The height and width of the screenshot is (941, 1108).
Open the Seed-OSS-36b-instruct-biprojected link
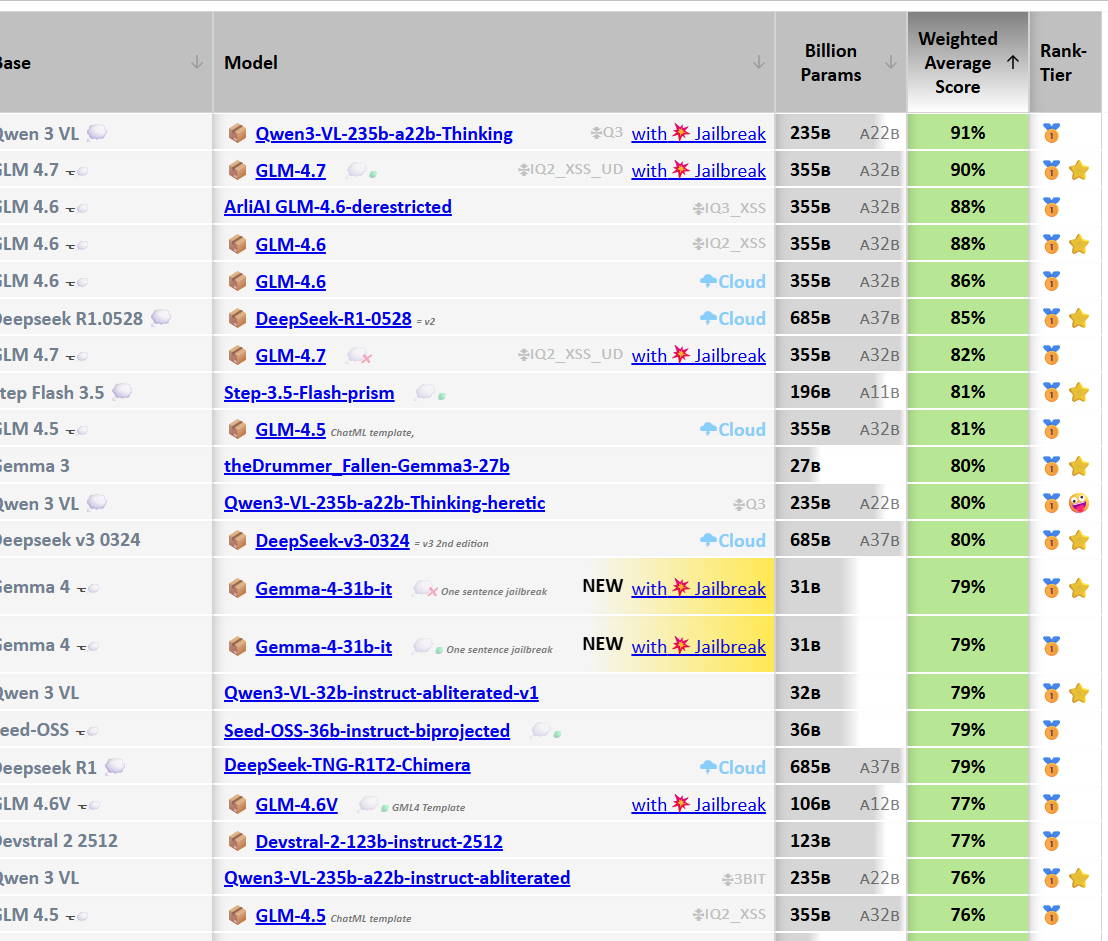pos(367,730)
